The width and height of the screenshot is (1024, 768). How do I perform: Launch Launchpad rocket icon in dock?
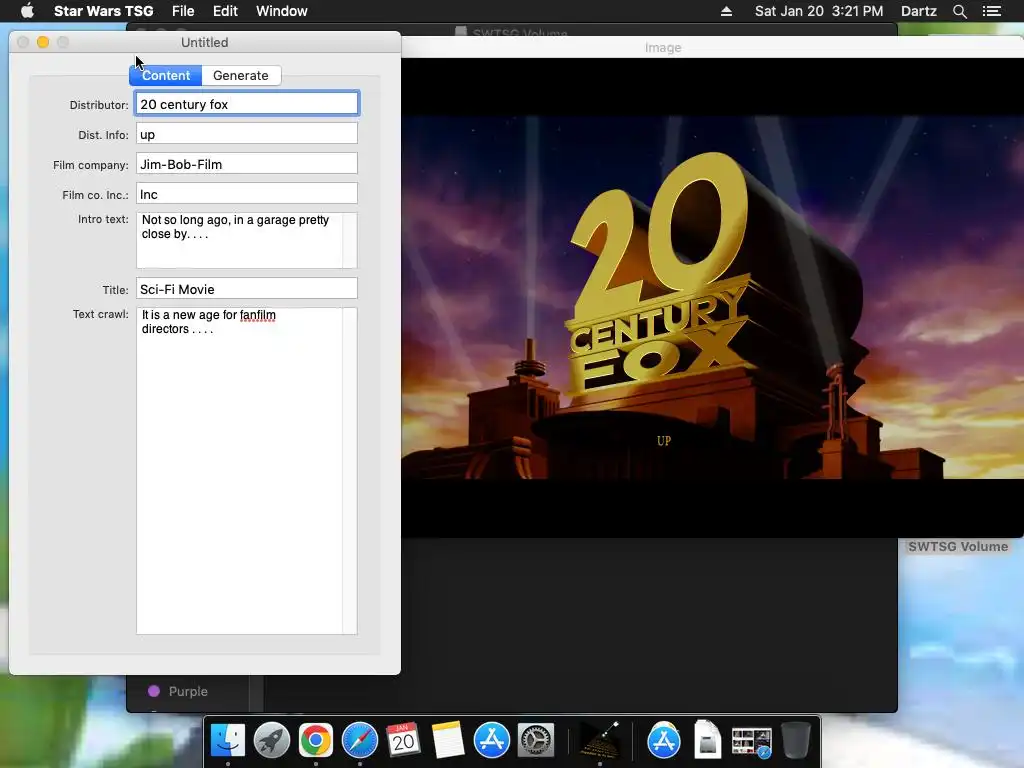point(272,741)
